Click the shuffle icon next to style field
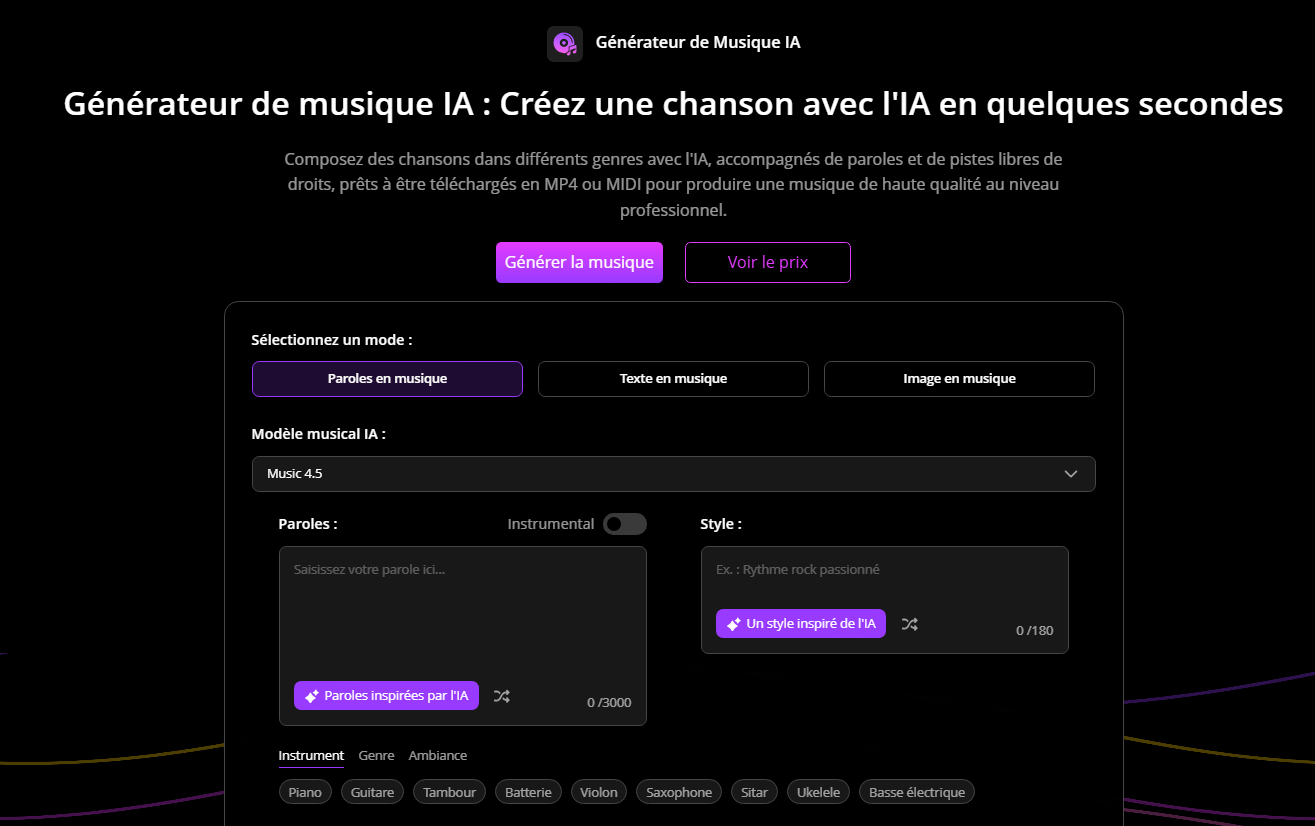Screen dimensions: 1315x826 [x=909, y=623]
